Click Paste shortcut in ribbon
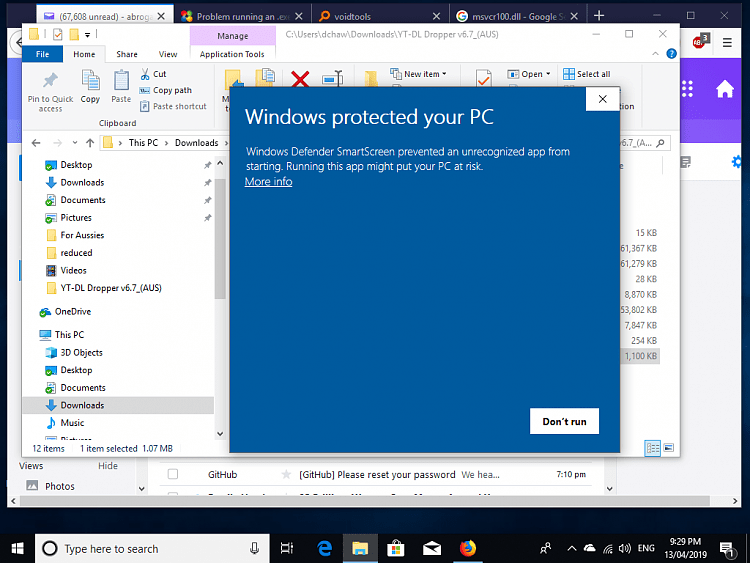Viewport: 750px width, 563px height. (173, 106)
